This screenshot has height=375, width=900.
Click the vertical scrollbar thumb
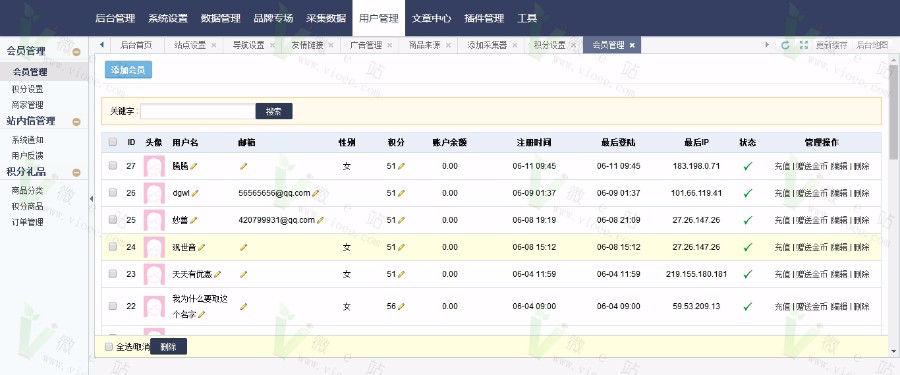(x=894, y=111)
